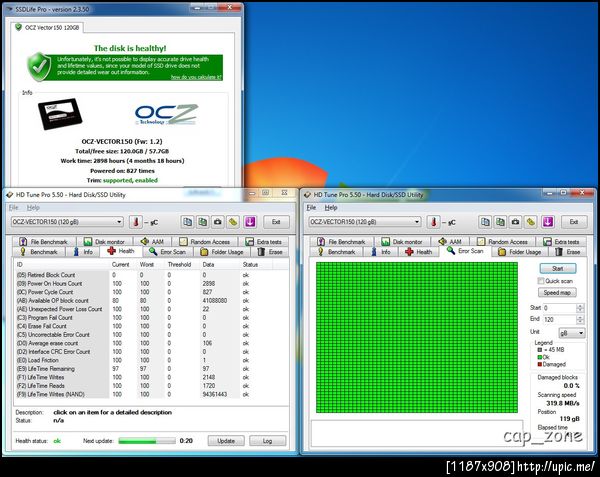Enable Quick scan checkbox
The height and width of the screenshot is (477, 600).
(541, 281)
